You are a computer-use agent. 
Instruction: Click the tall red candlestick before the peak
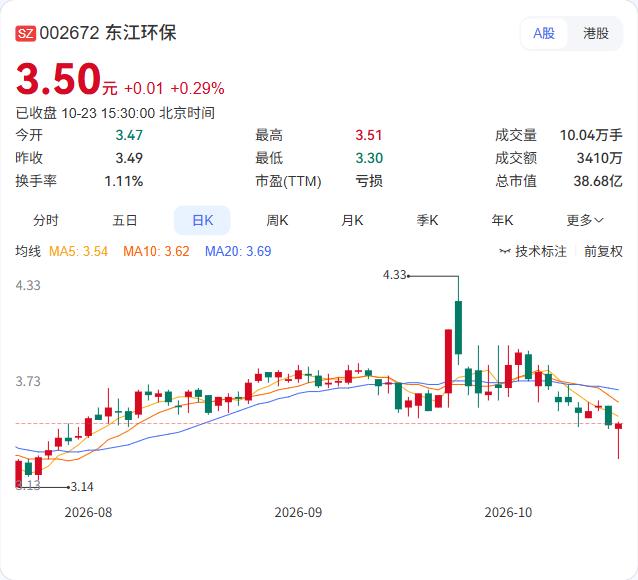[448, 361]
